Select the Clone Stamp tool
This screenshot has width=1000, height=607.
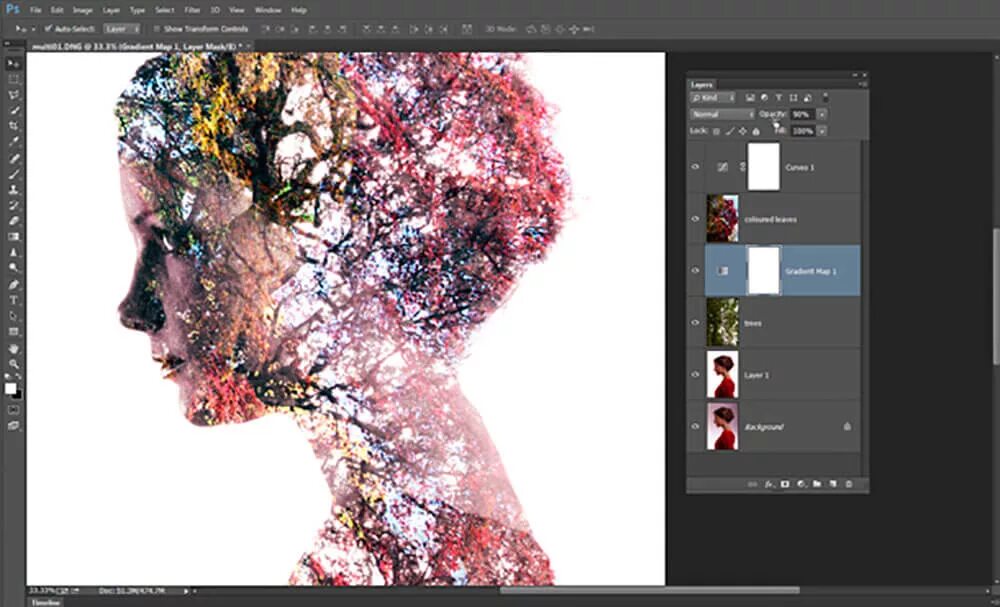click(13, 189)
